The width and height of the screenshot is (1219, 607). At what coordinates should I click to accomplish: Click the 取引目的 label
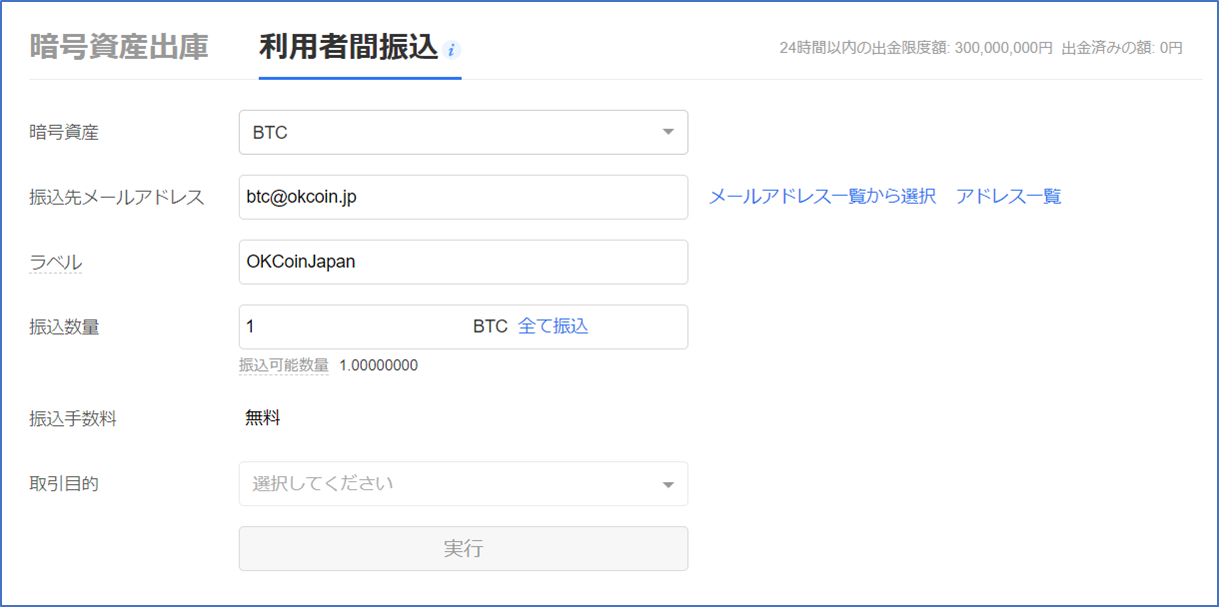64,484
